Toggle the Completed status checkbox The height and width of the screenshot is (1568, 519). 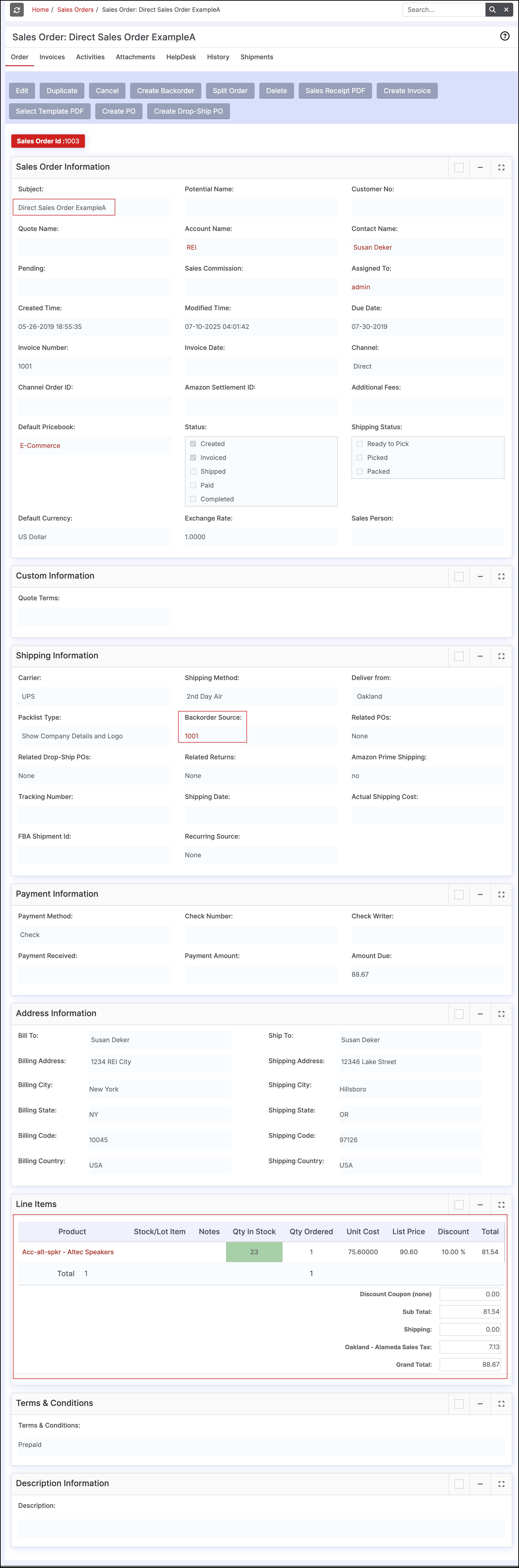click(193, 499)
